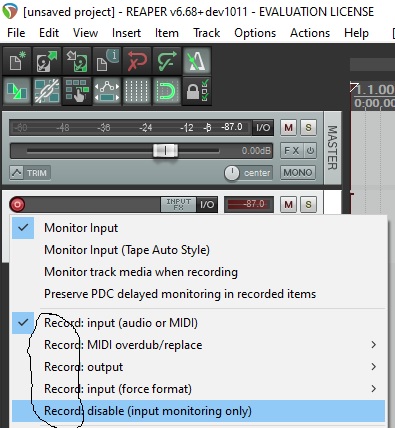This screenshot has width=395, height=428.
Task: Click the master envelope icon beside TRIM
Action: [x=17, y=173]
